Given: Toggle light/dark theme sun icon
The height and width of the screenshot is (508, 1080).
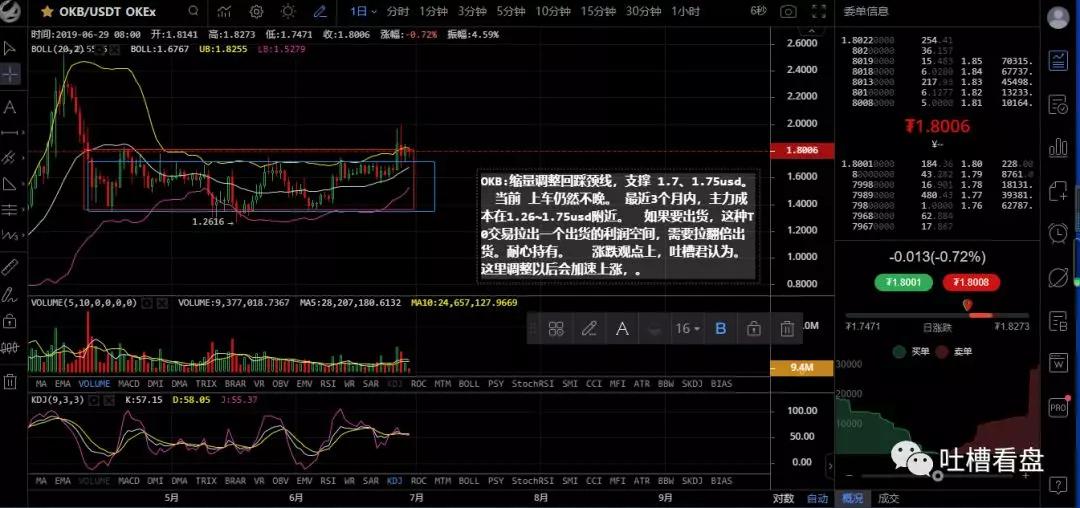Looking at the screenshot, I should (288, 11).
